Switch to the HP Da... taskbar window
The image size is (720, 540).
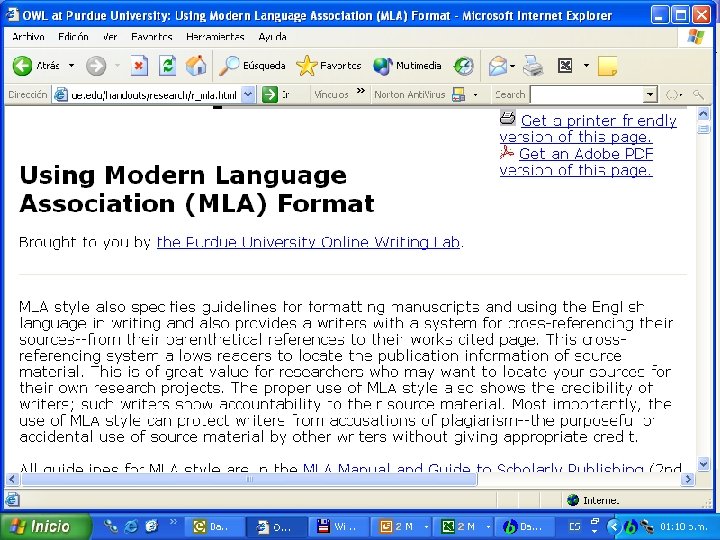click(525, 527)
